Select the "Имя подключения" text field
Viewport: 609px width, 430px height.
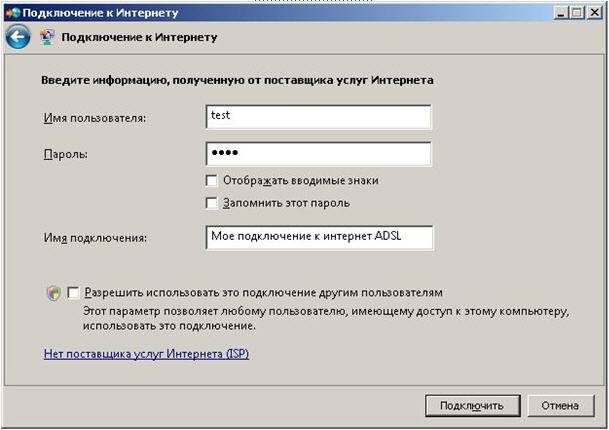click(x=319, y=237)
